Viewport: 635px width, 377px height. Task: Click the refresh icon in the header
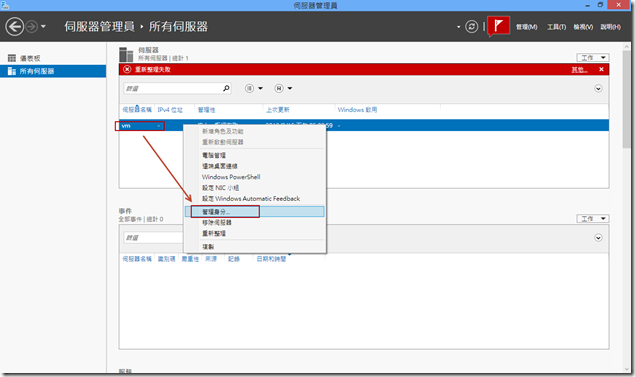(x=471, y=27)
